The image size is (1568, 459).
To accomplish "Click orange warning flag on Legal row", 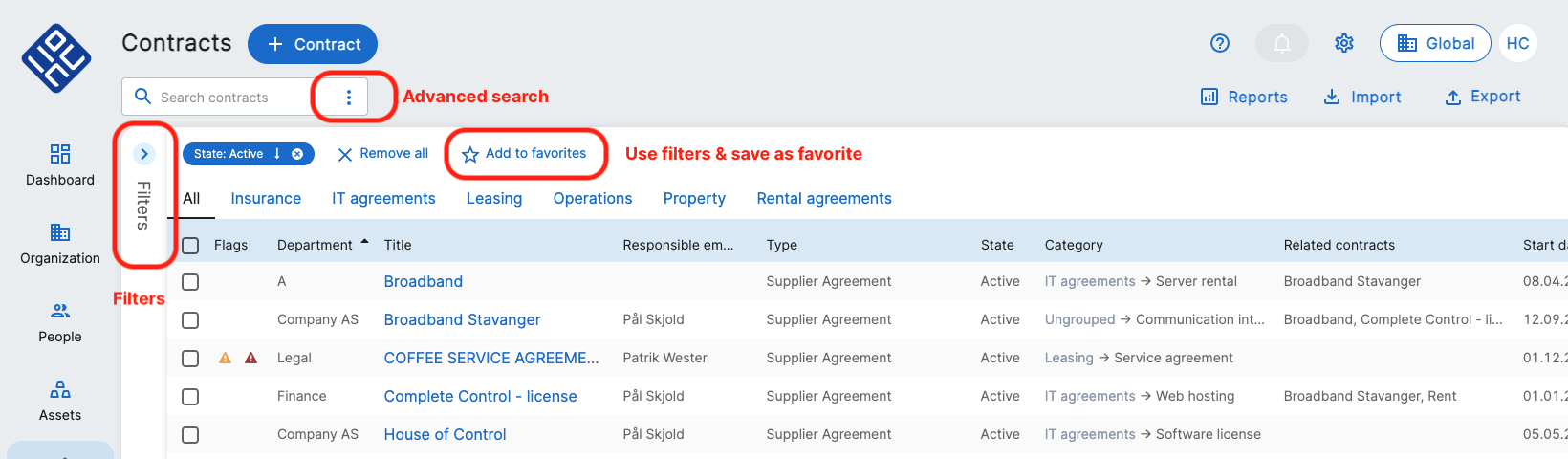I will (x=226, y=358).
